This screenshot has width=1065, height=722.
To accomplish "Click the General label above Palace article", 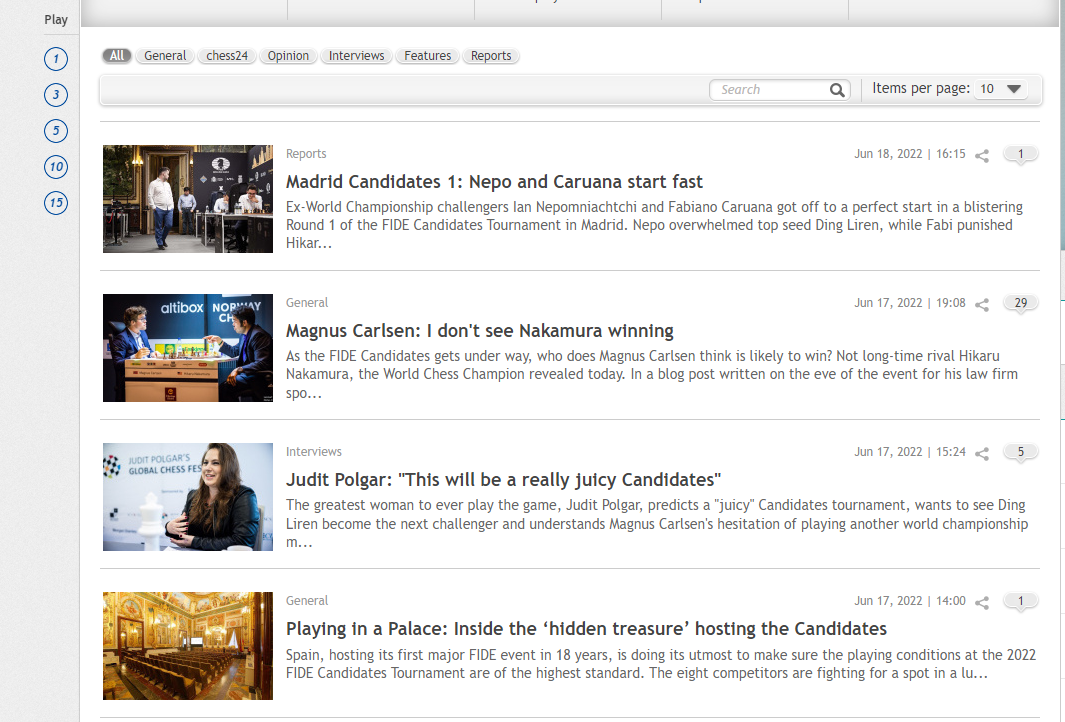I will pyautogui.click(x=307, y=600).
